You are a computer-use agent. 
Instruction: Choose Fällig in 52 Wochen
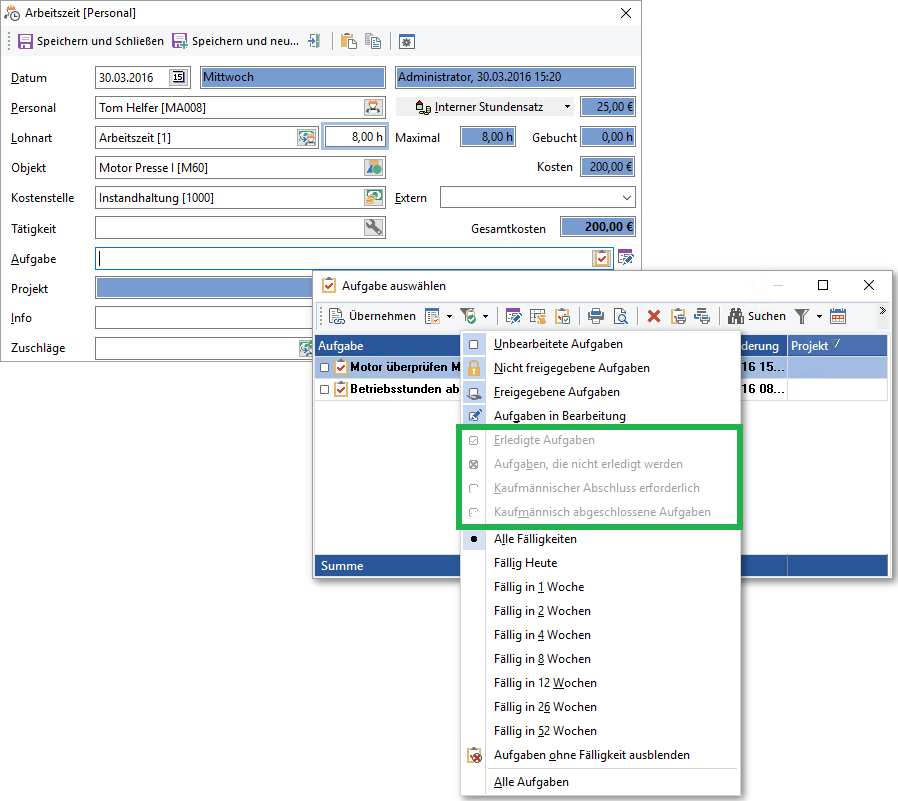[600, 731]
